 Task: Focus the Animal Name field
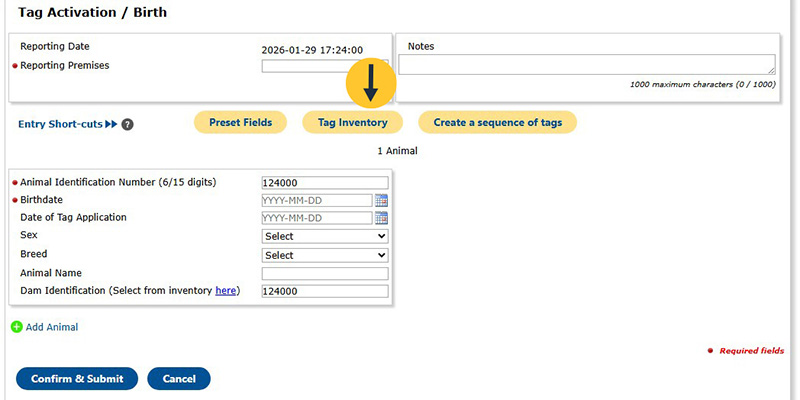(x=324, y=273)
